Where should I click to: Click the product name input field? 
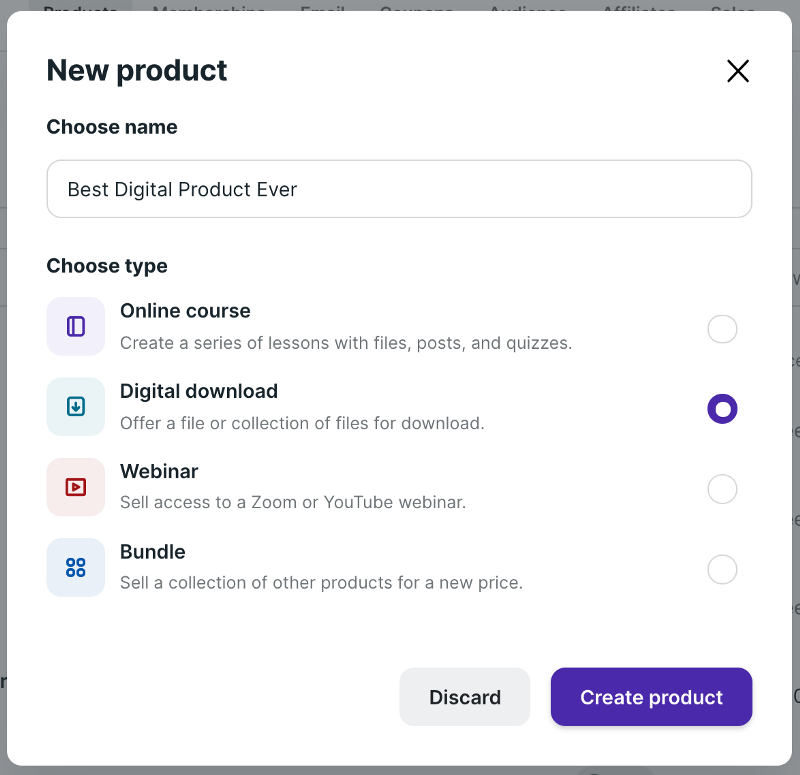(x=399, y=189)
